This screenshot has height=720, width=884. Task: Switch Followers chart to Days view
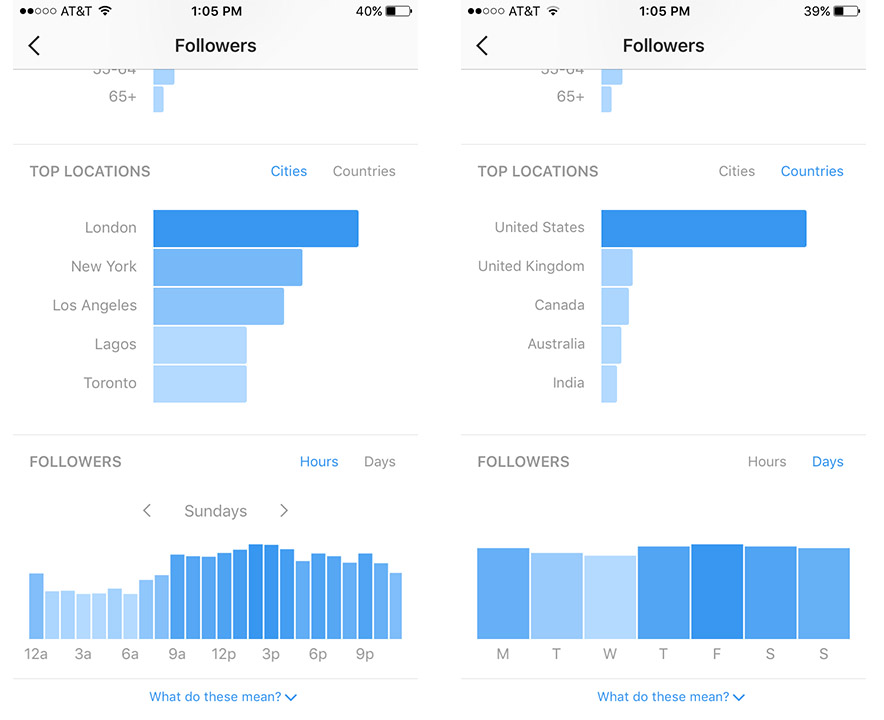coord(380,461)
